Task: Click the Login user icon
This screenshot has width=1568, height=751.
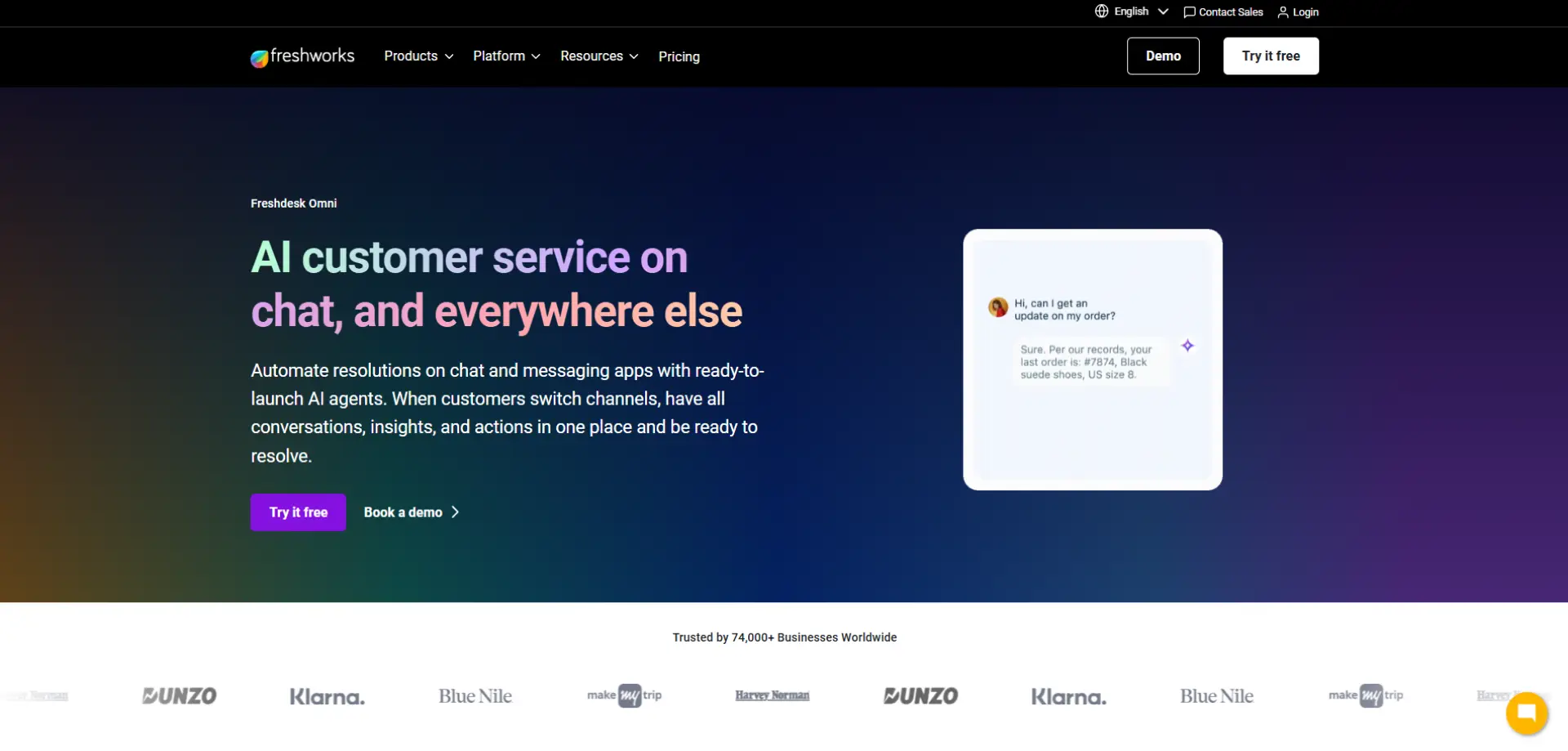Action: tap(1283, 12)
